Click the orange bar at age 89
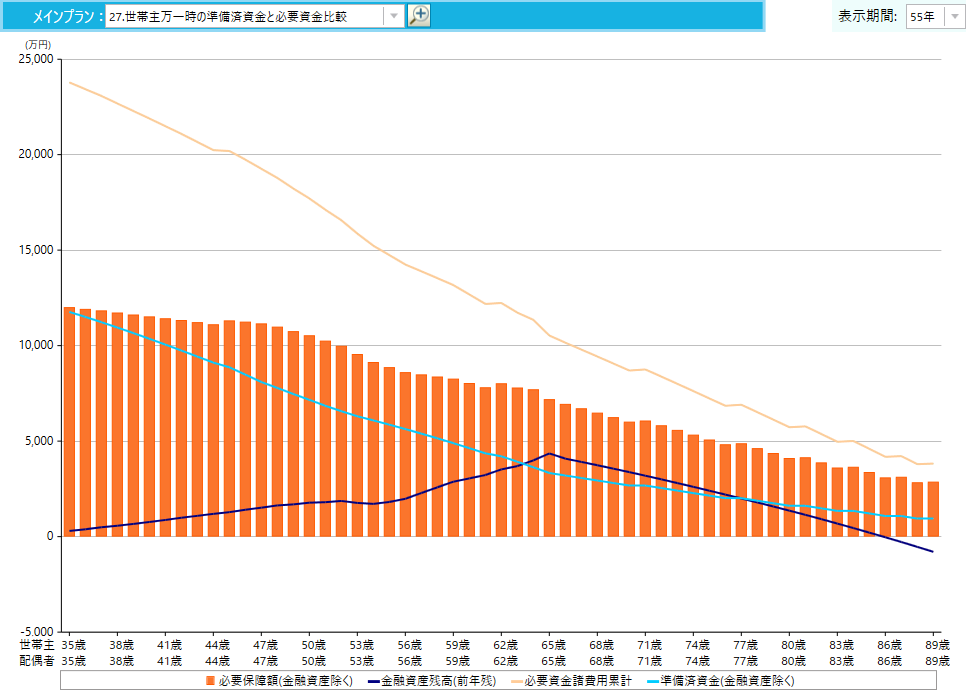 click(933, 508)
